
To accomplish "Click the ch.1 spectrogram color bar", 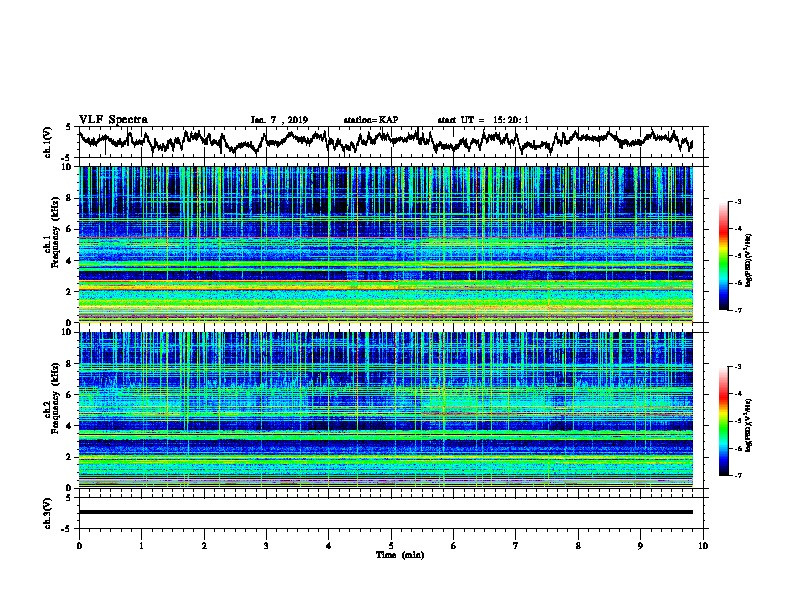I will tap(723, 256).
